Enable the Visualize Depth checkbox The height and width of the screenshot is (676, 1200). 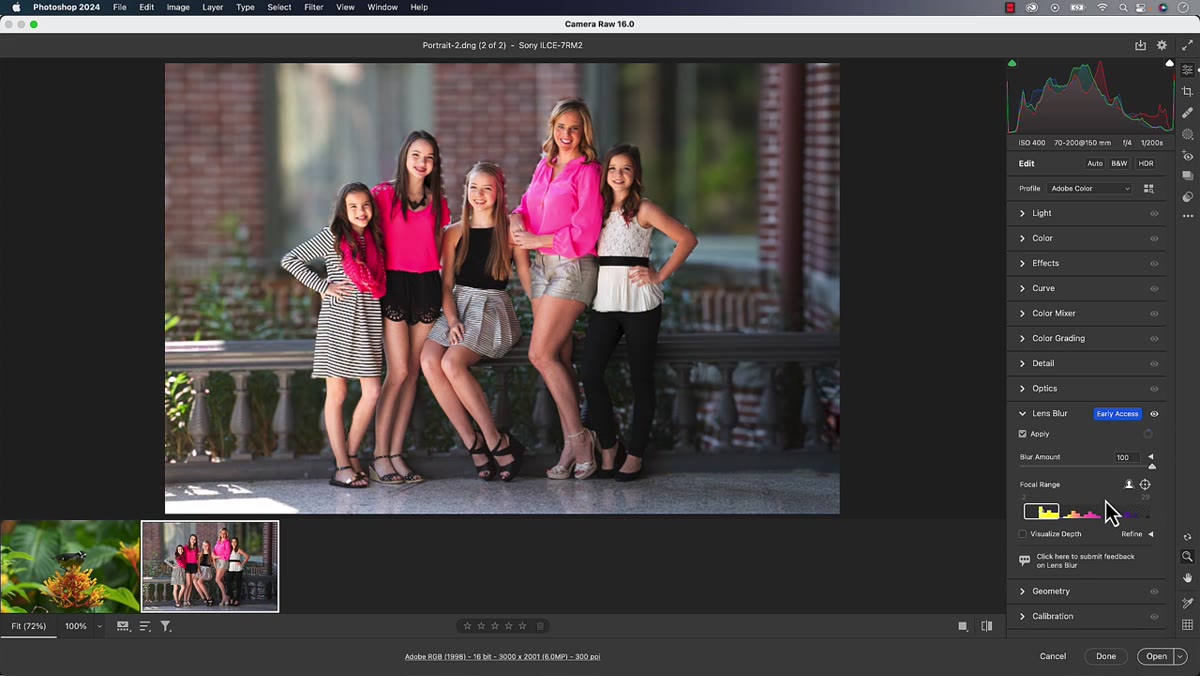(x=1022, y=534)
